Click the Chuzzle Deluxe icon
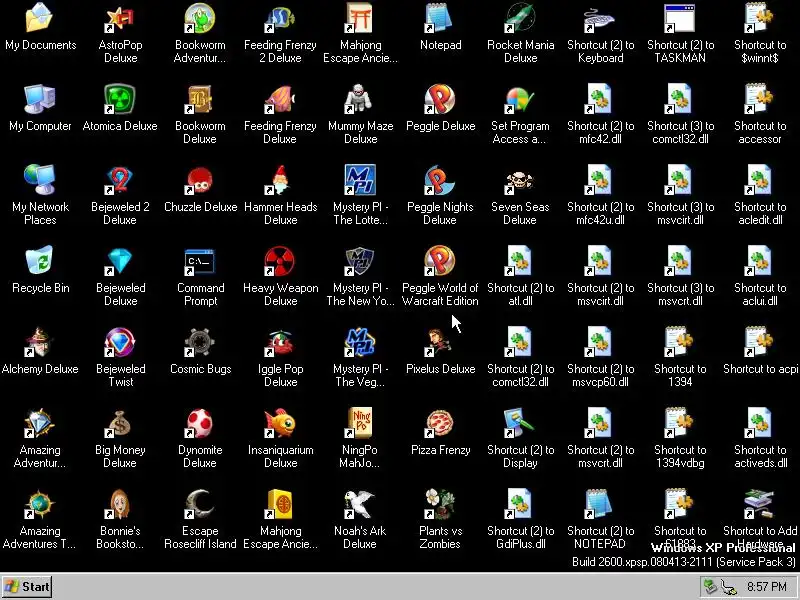800x600 pixels. [x=200, y=180]
